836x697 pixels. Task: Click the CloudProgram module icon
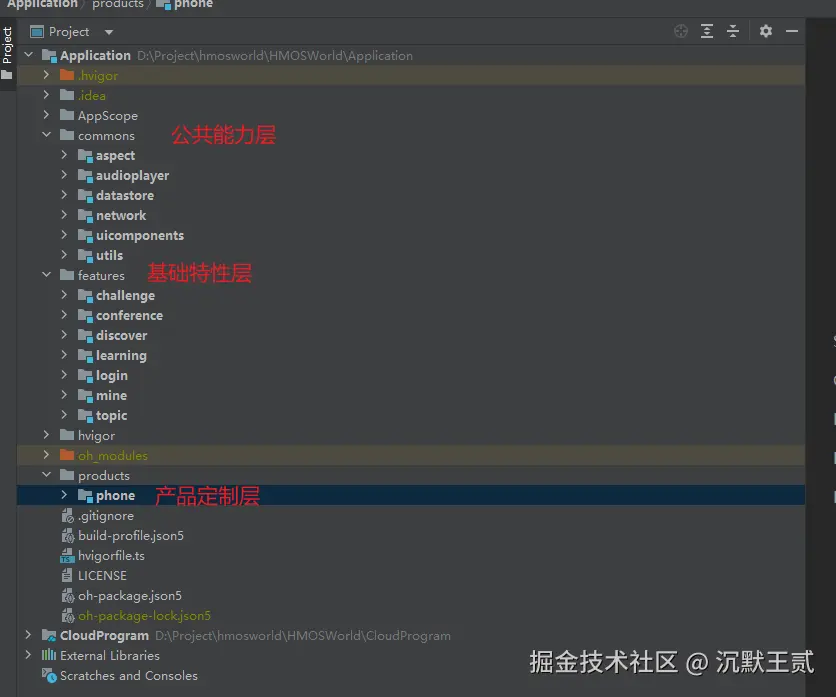point(49,635)
